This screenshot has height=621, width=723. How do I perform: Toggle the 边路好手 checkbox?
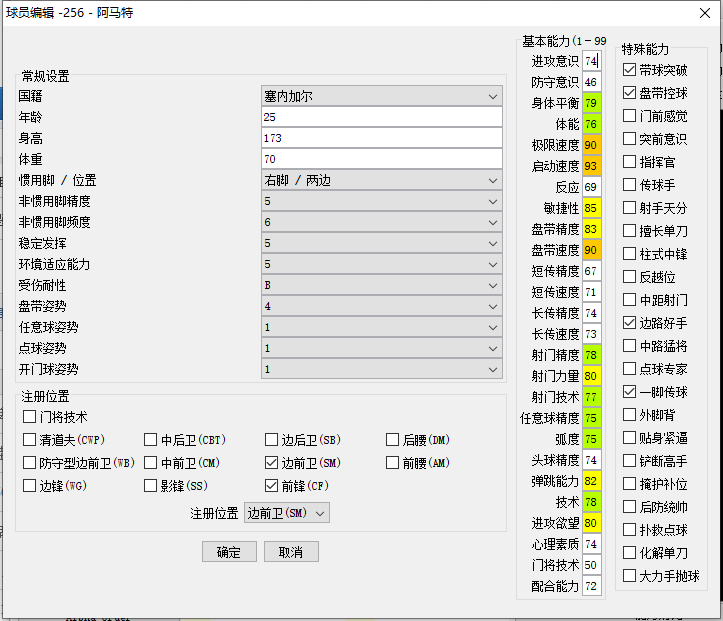[x=629, y=323]
